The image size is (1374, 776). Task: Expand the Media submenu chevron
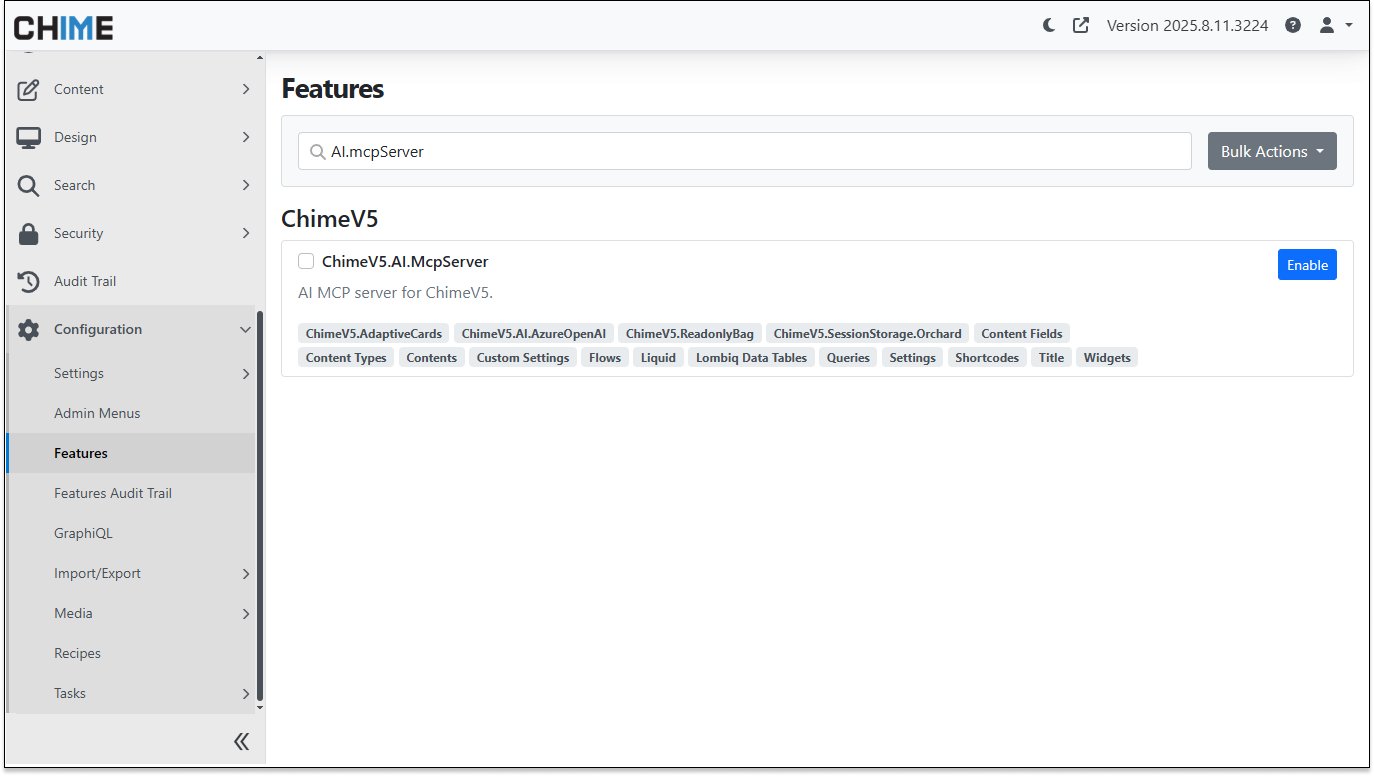coord(246,613)
